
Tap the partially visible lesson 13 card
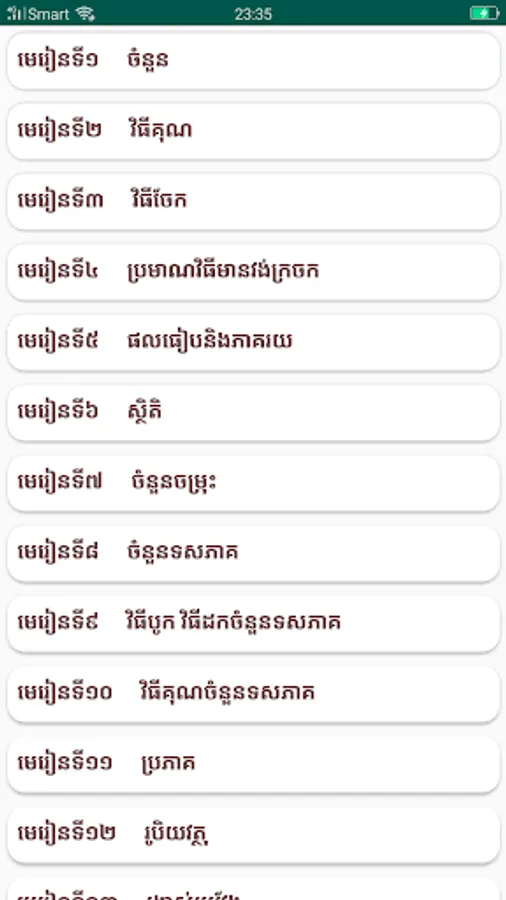pyautogui.click(x=253, y=889)
